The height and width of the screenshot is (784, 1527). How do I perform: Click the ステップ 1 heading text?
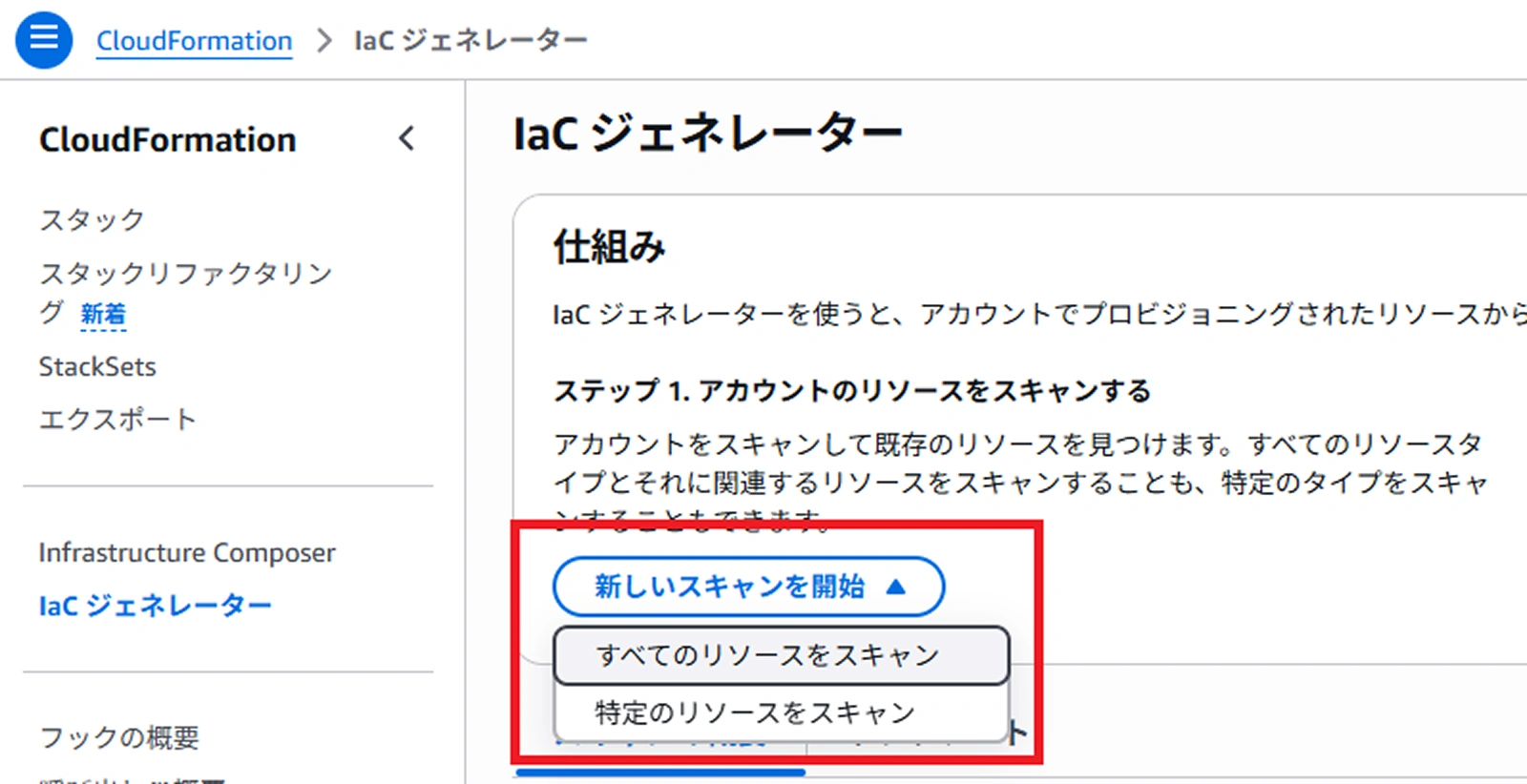click(x=852, y=391)
